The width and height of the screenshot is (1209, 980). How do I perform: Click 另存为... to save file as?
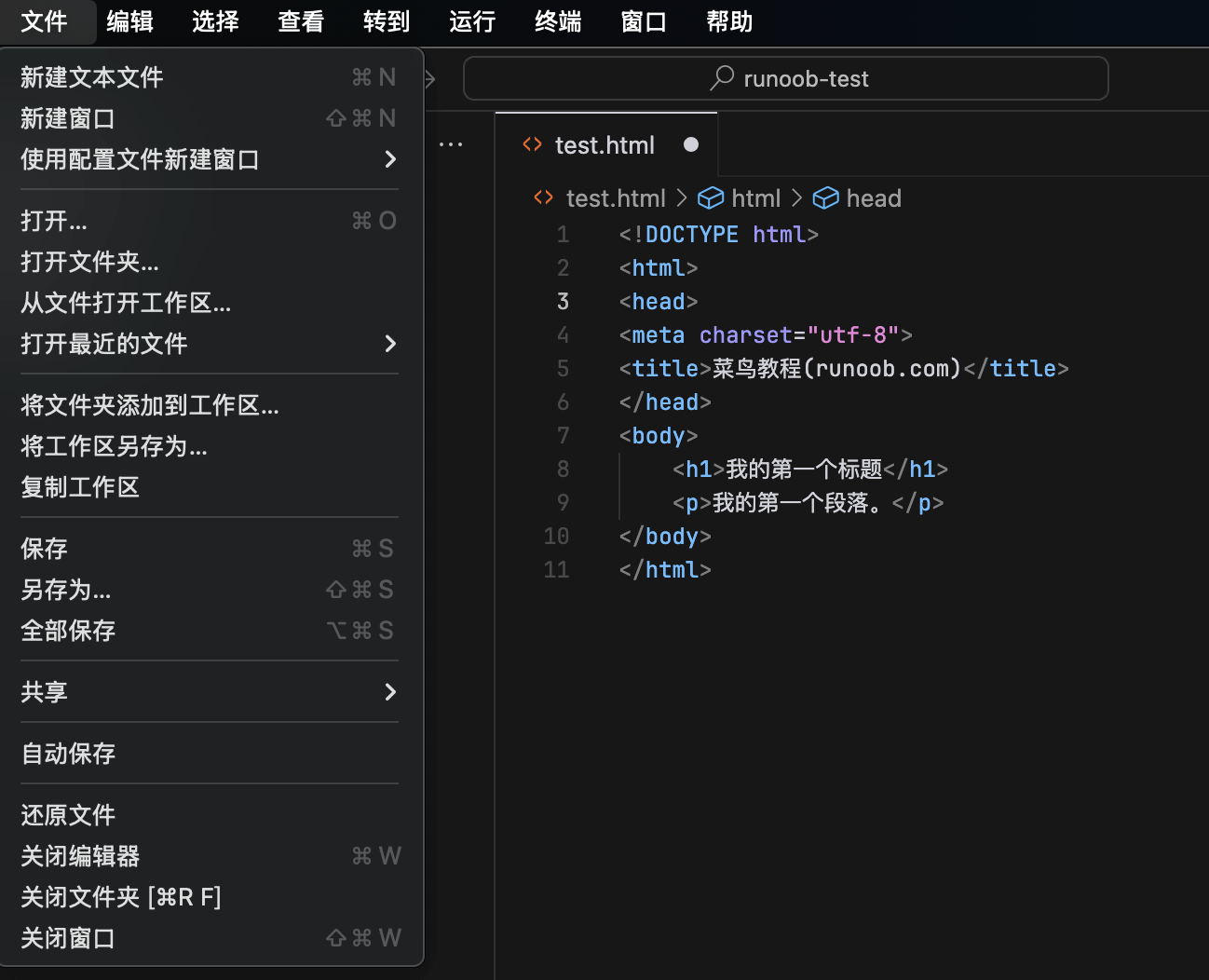coord(65,590)
